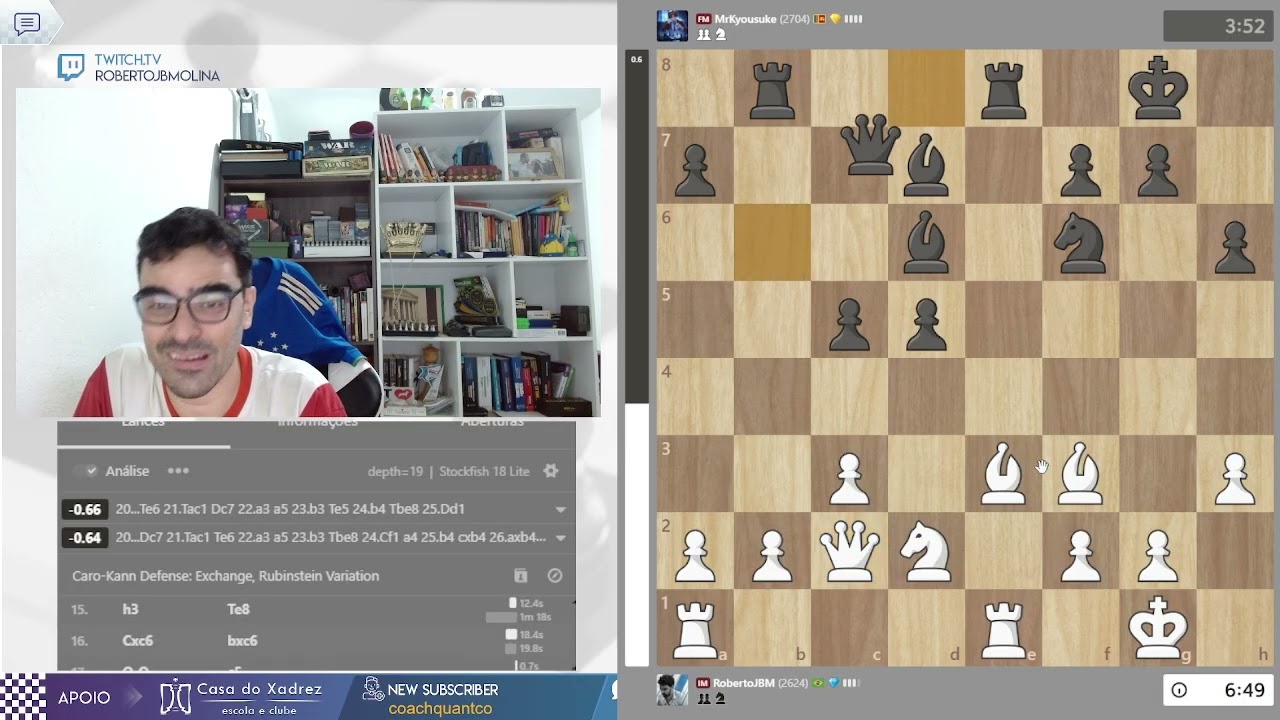The image size is (1280, 720).
Task: Select the black pawn on h6
Action: [1234, 245]
